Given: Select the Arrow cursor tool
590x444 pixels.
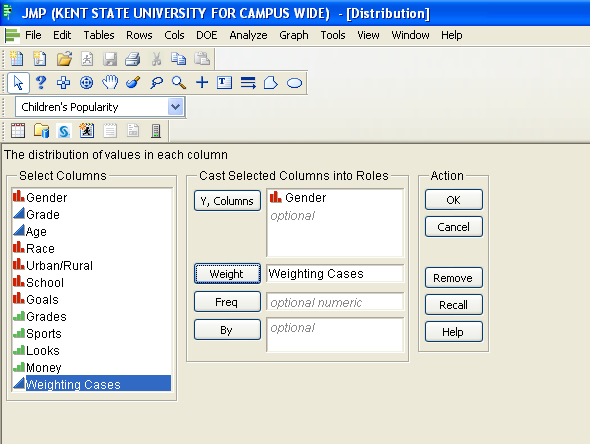Looking at the screenshot, I should click(18, 82).
